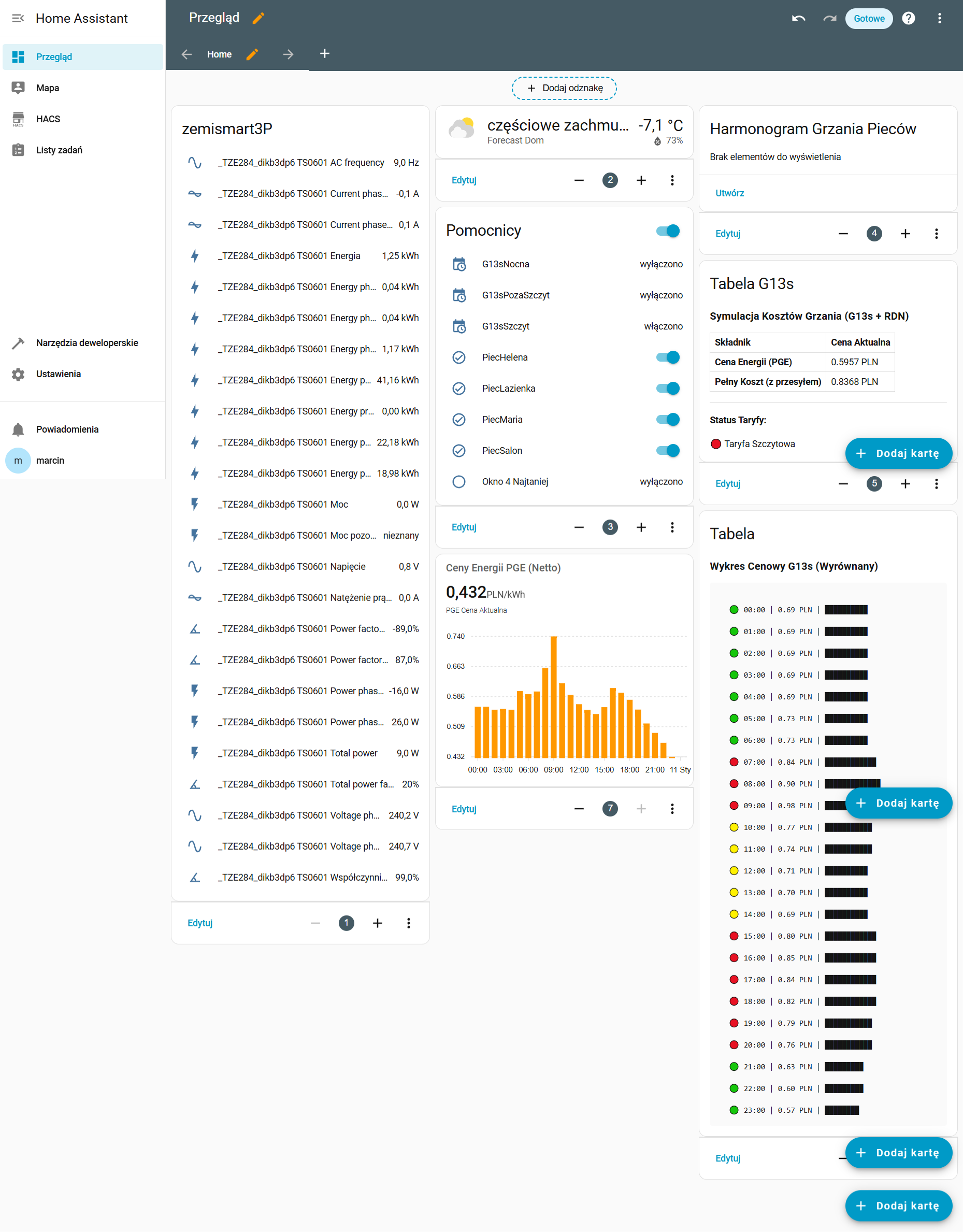This screenshot has height=1232, width=963.
Task: Edit the Przegląd dashboard title pencil
Action: [x=258, y=19]
